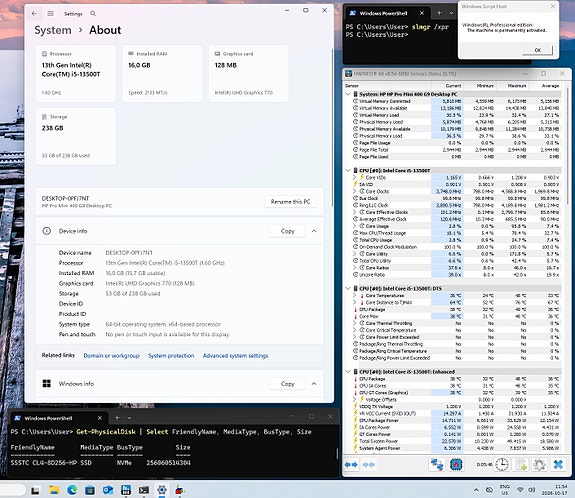575x498 pixels.
Task: Open HWiNFO network remote connection icon
Action: [437, 465]
